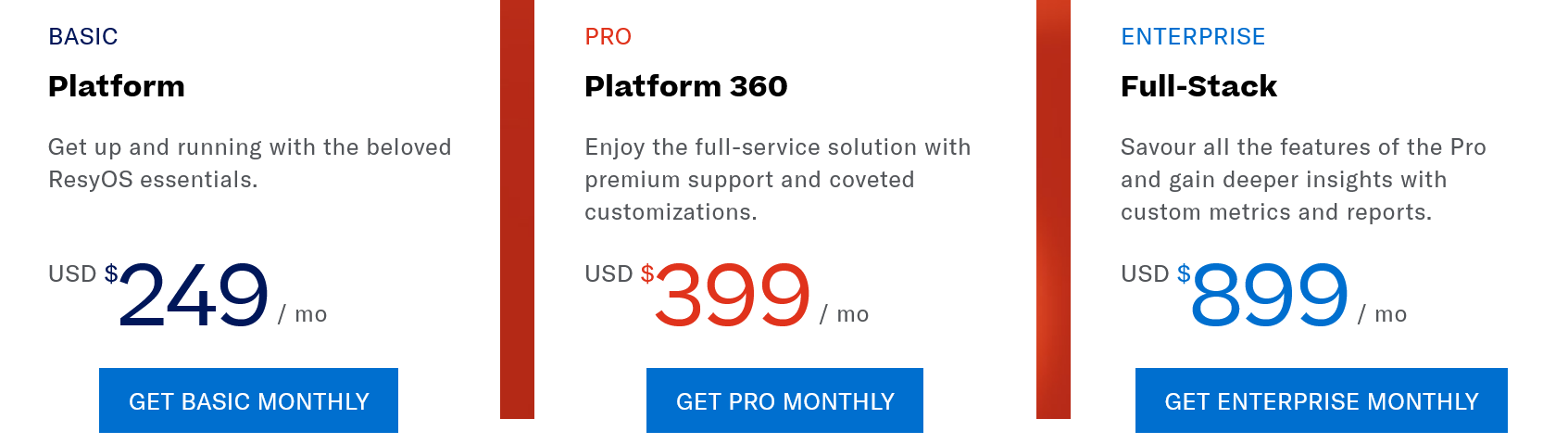This screenshot has height=444, width=1568.
Task: Click the red divider between Basic and Pro
Action: (517, 209)
